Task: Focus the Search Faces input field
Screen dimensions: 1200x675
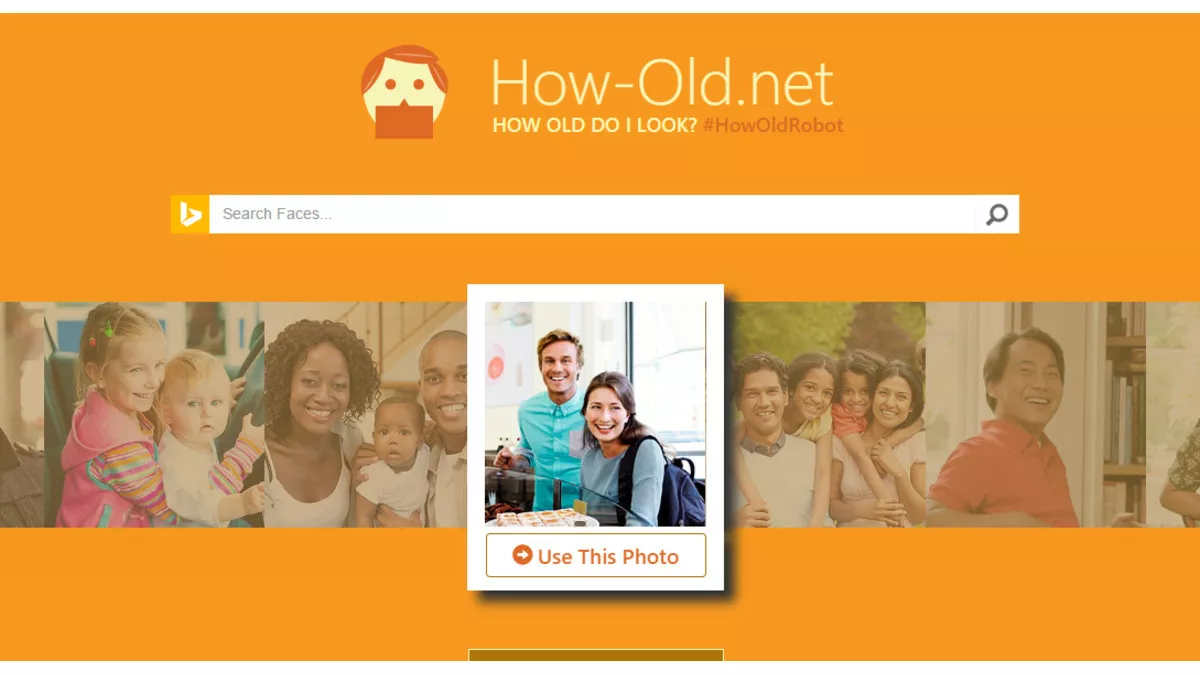Action: pos(592,214)
